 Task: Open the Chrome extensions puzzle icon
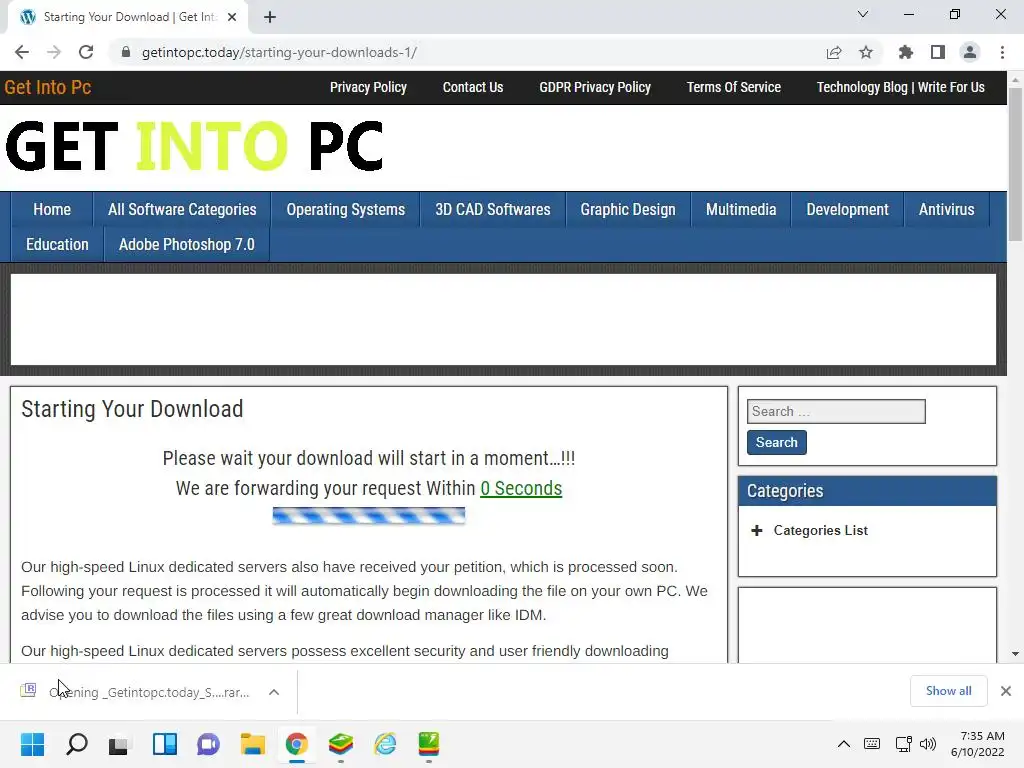[905, 52]
